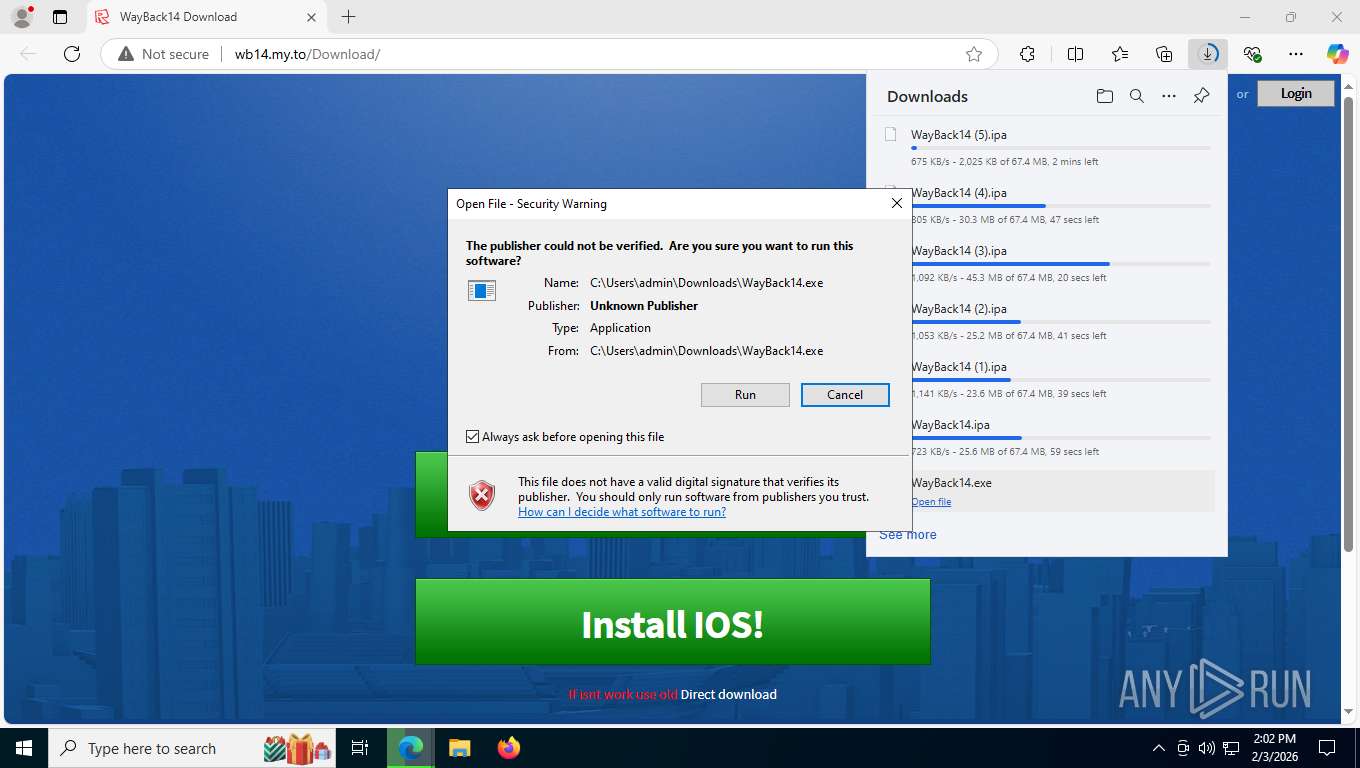Select the WayBack14 Download tab
This screenshot has width=1360, height=768.
pos(205,17)
